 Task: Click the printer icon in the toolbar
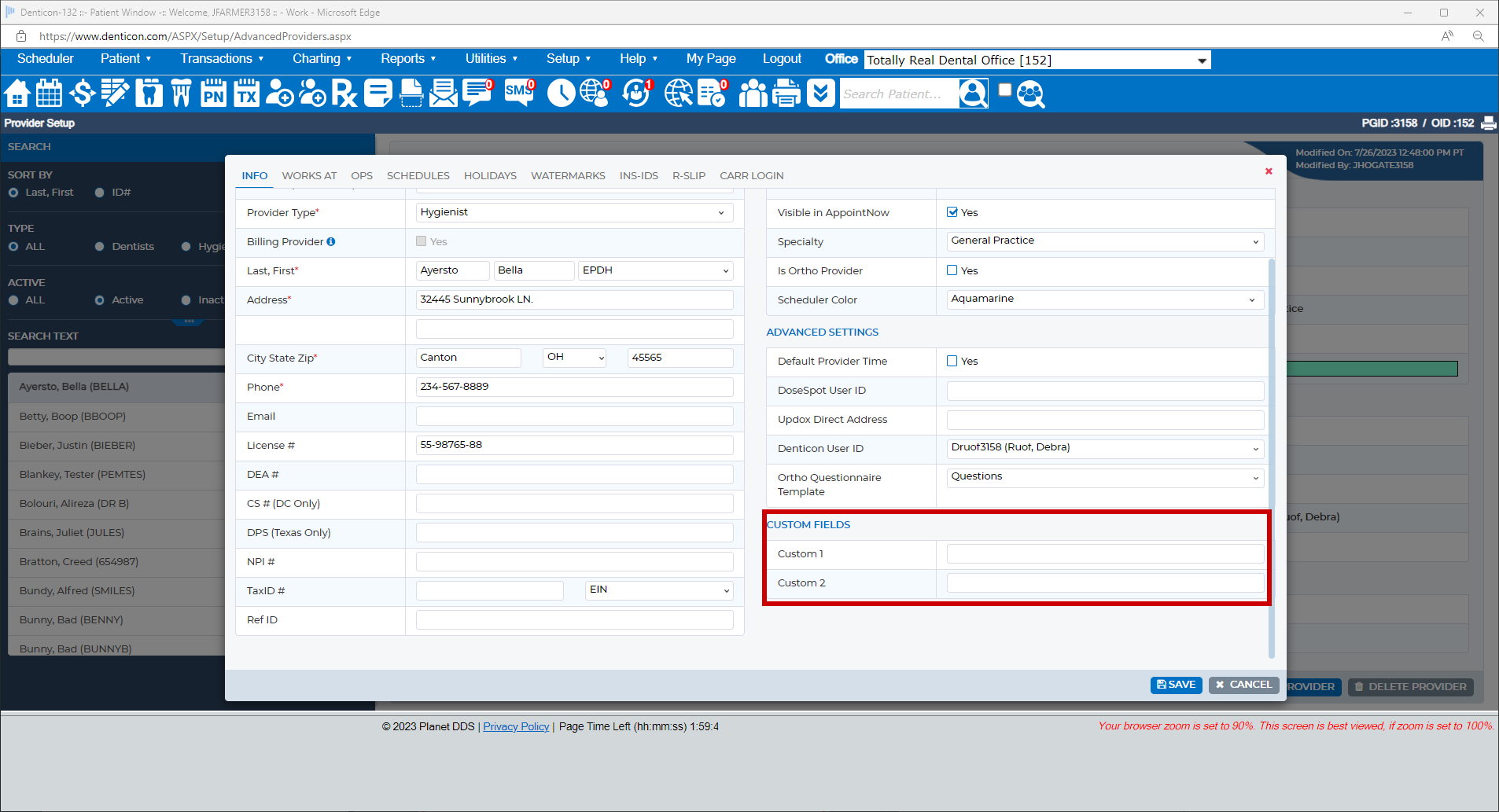pyautogui.click(x=786, y=94)
